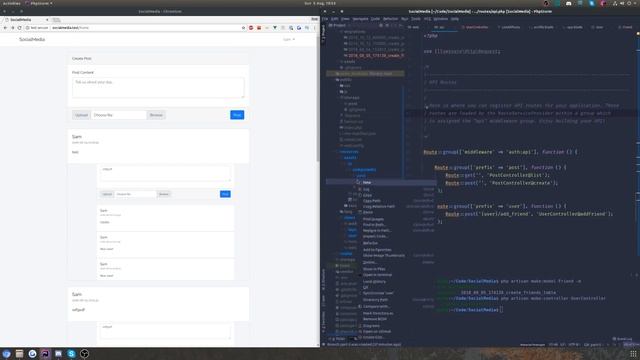Choose Inspect Code in the context menu

click(x=396, y=236)
